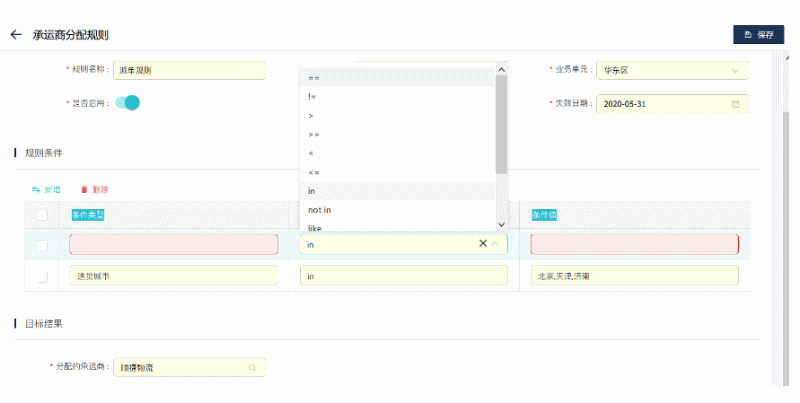Open the 业务单元 dropdown showing 华东区
The height and width of the screenshot is (403, 800).
point(670,70)
